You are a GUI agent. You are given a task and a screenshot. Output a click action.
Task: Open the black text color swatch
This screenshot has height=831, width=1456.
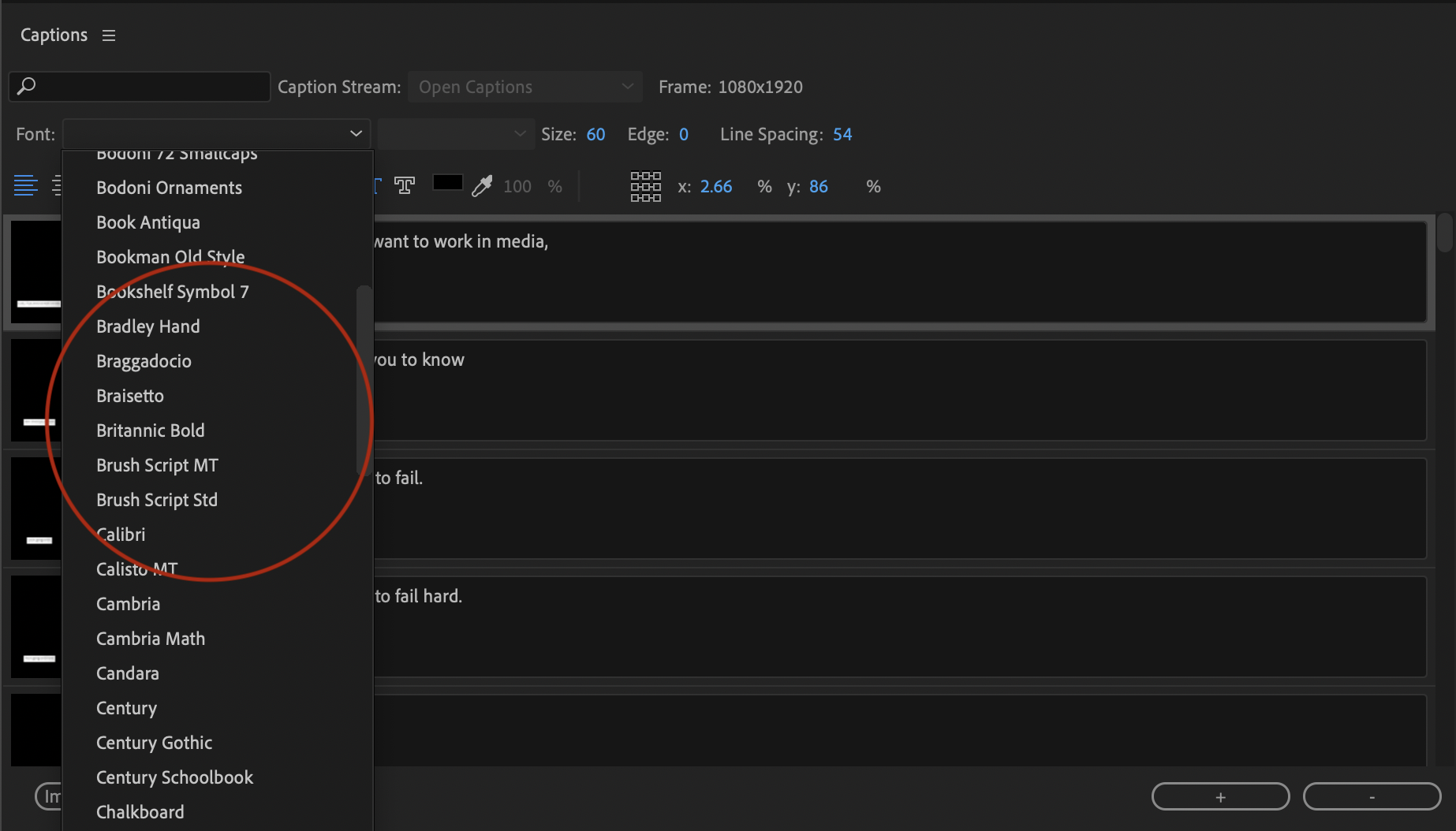pos(447,182)
